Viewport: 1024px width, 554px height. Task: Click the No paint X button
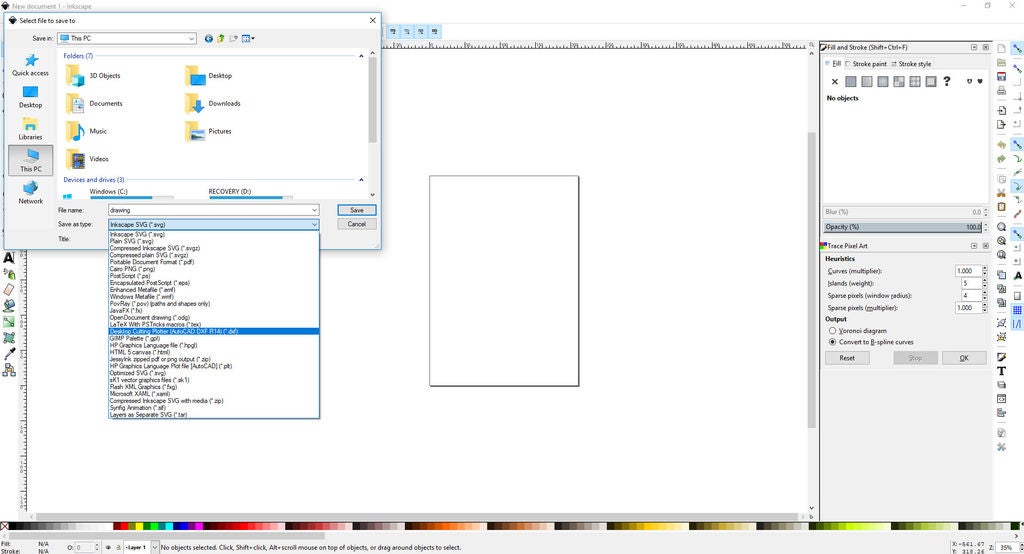835,82
